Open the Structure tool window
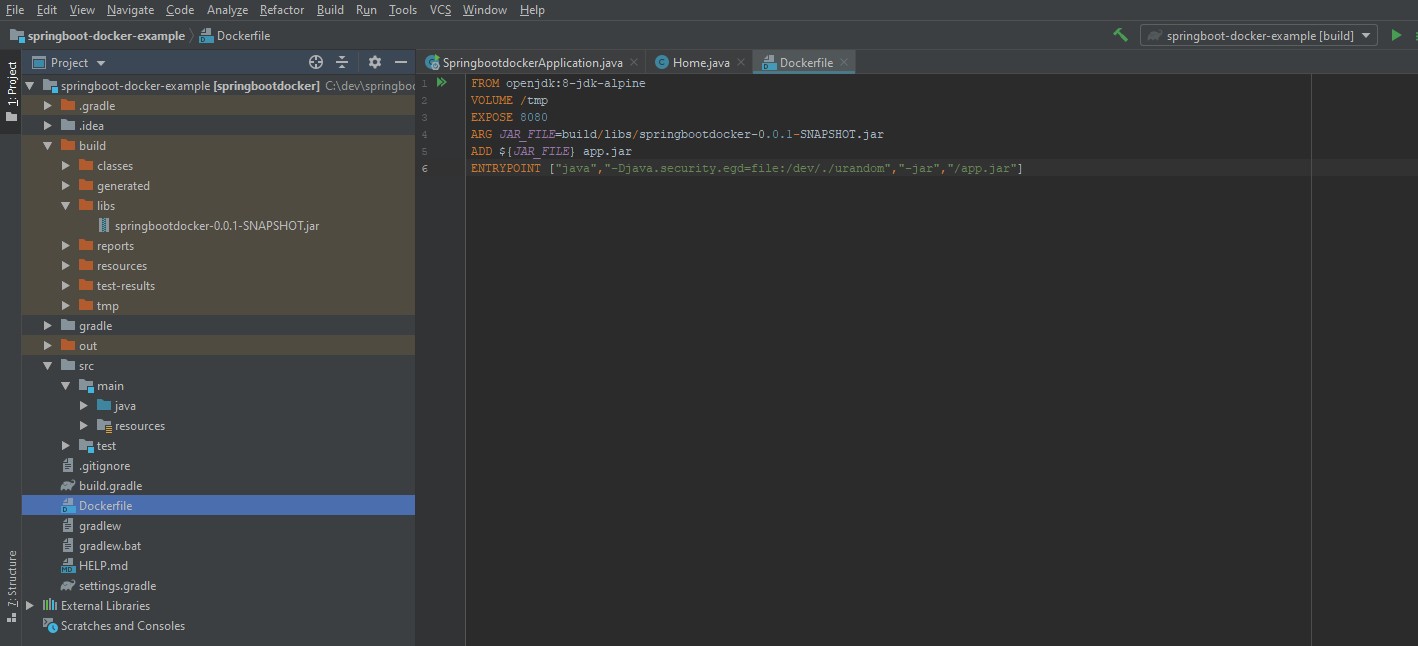 [x=11, y=578]
